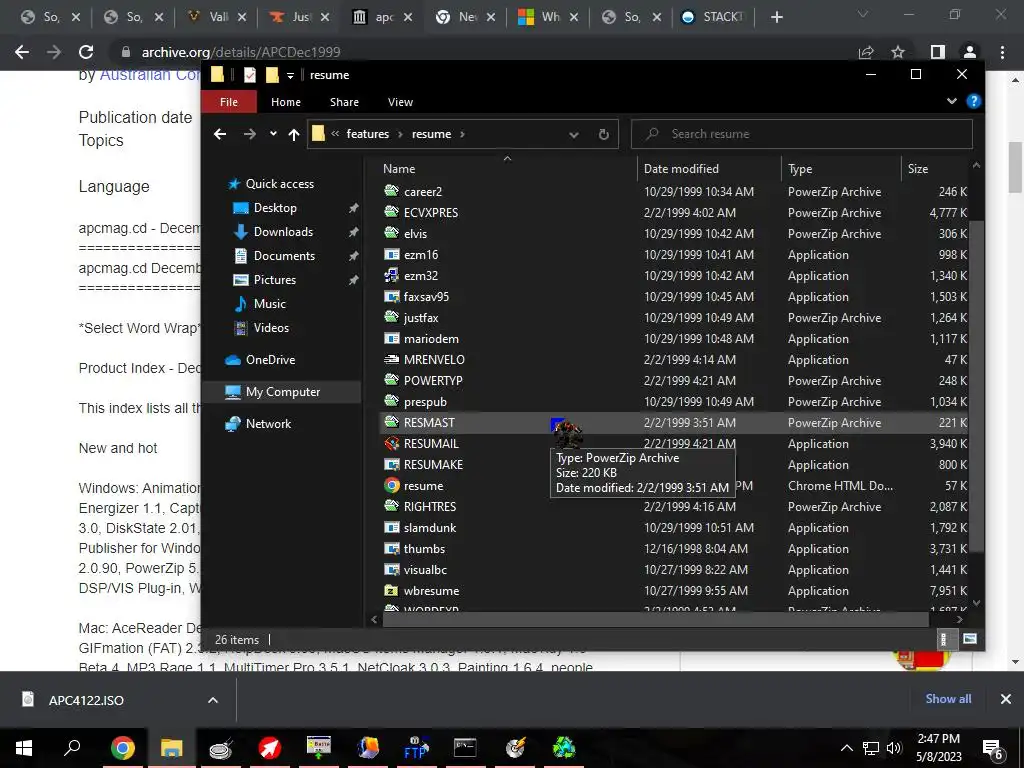
Task: Open the Home ribbon tab
Action: (x=286, y=102)
